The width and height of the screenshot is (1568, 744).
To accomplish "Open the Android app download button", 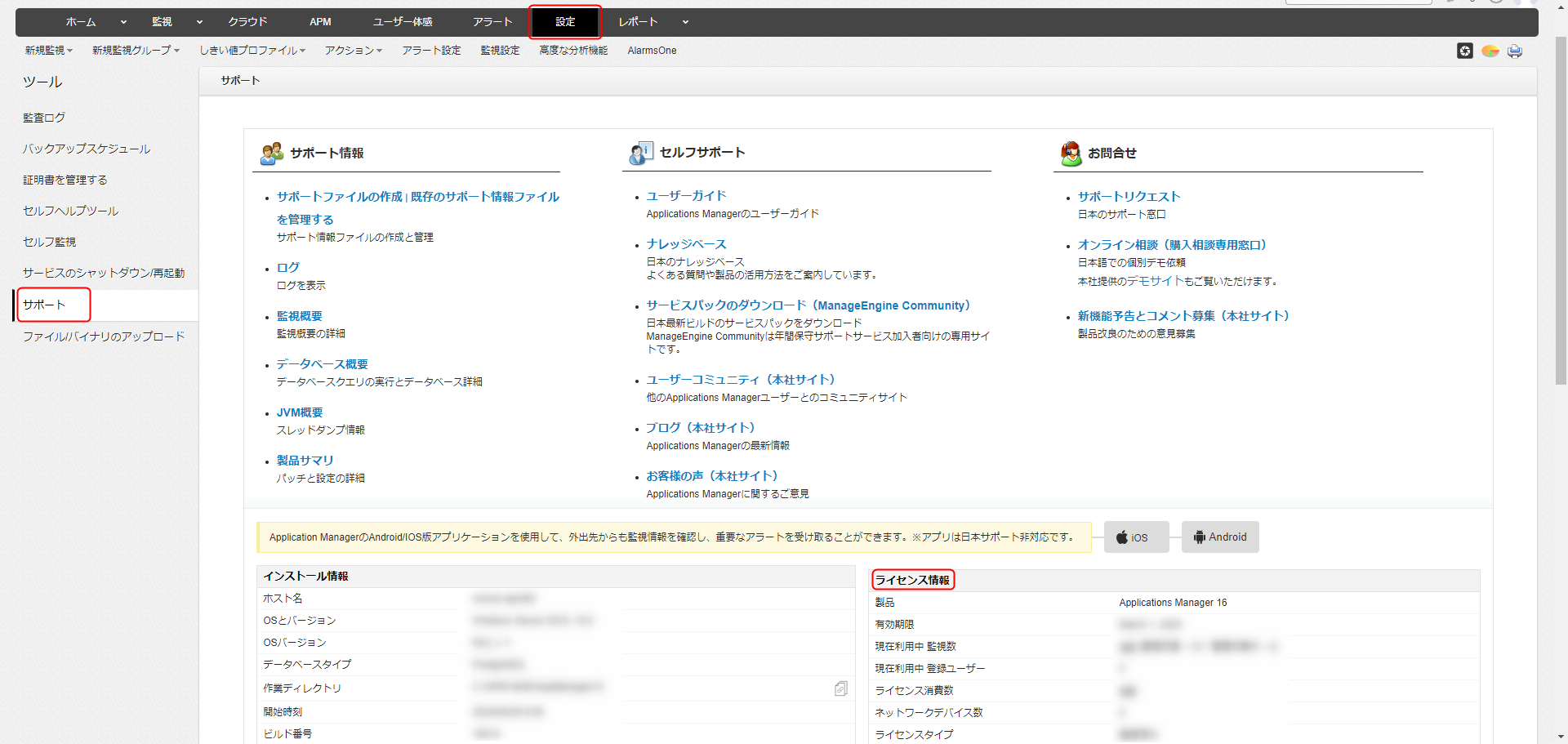I will point(1220,537).
